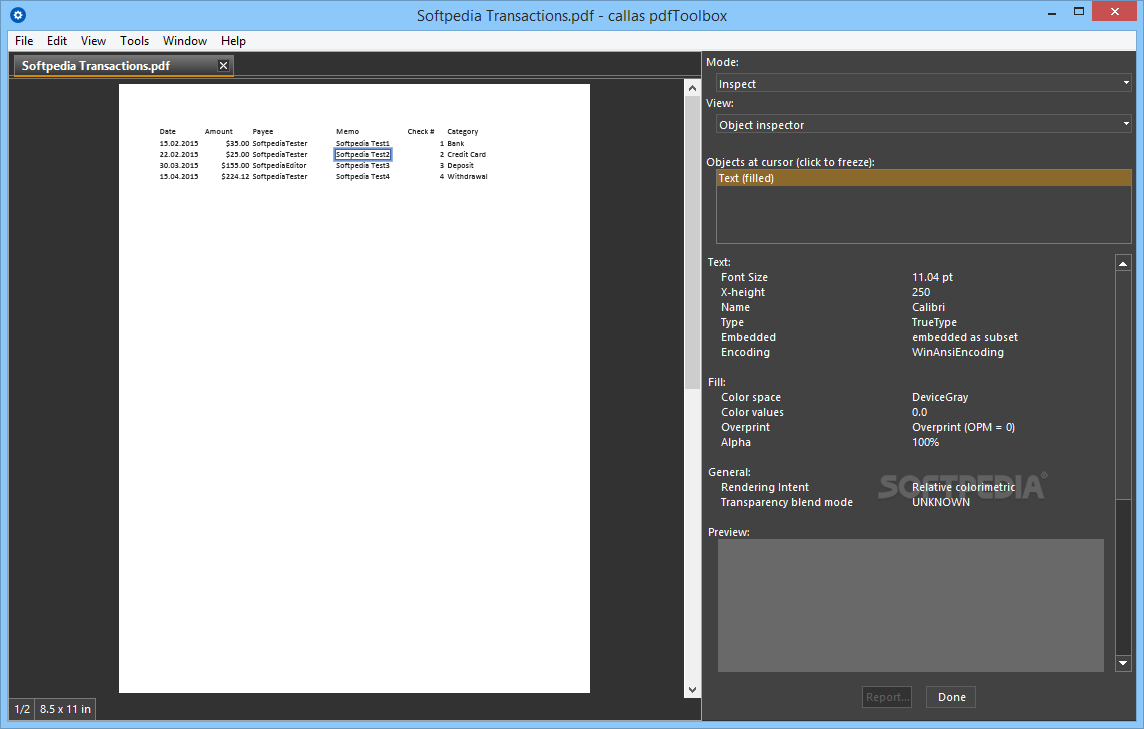The height and width of the screenshot is (729, 1144).
Task: Click the document scrollbar up arrow
Action: tap(692, 88)
